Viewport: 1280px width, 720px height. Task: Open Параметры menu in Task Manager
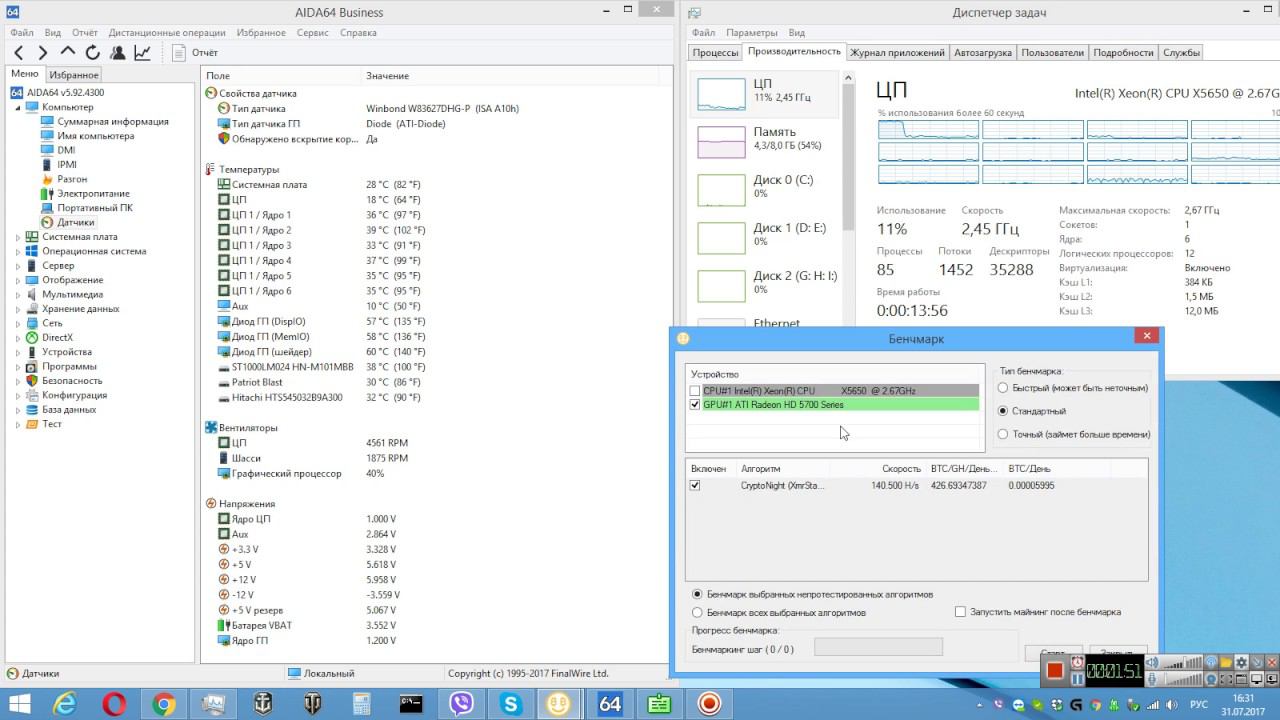pyautogui.click(x=752, y=32)
